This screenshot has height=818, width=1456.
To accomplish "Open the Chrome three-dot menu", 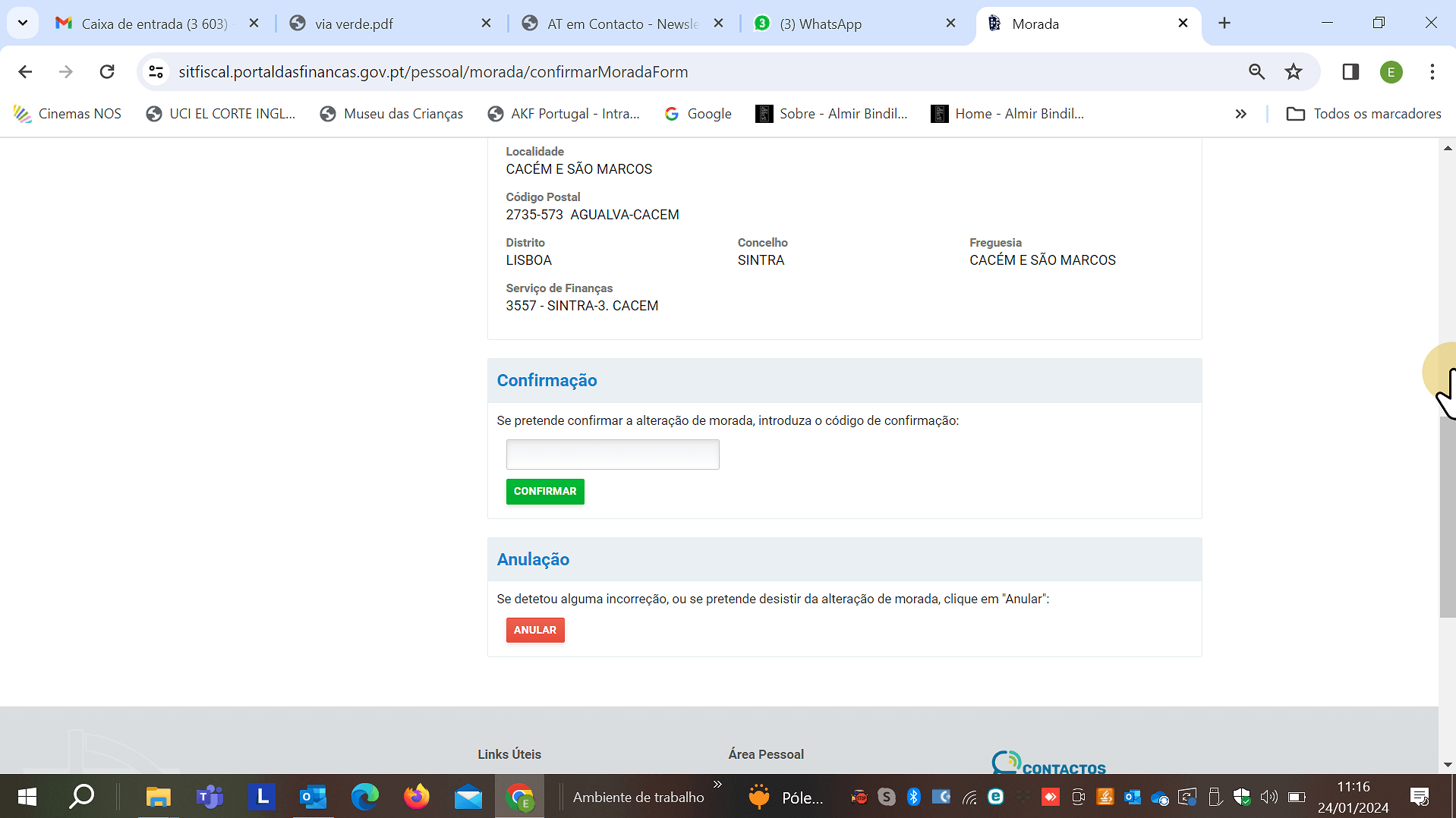I will point(1432,72).
